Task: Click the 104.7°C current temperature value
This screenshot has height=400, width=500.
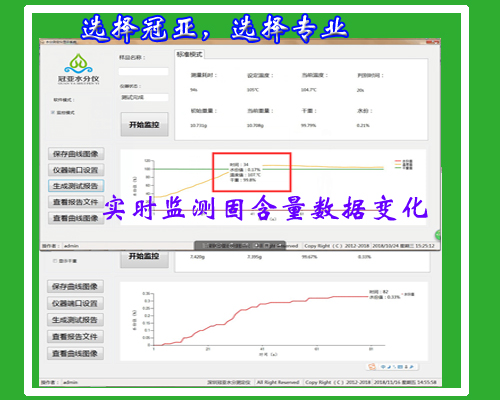Action: click(309, 90)
